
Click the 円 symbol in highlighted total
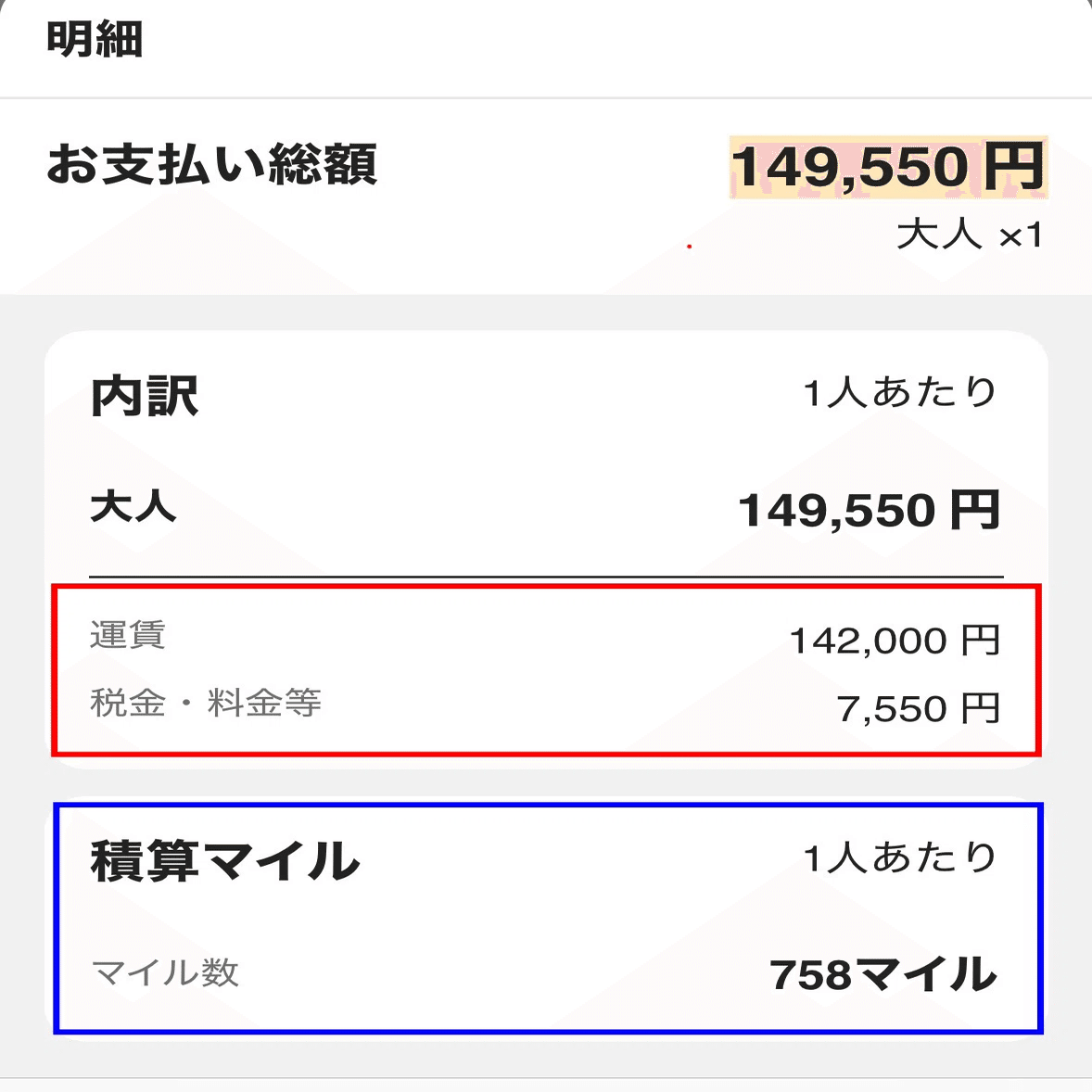click(x=1014, y=167)
